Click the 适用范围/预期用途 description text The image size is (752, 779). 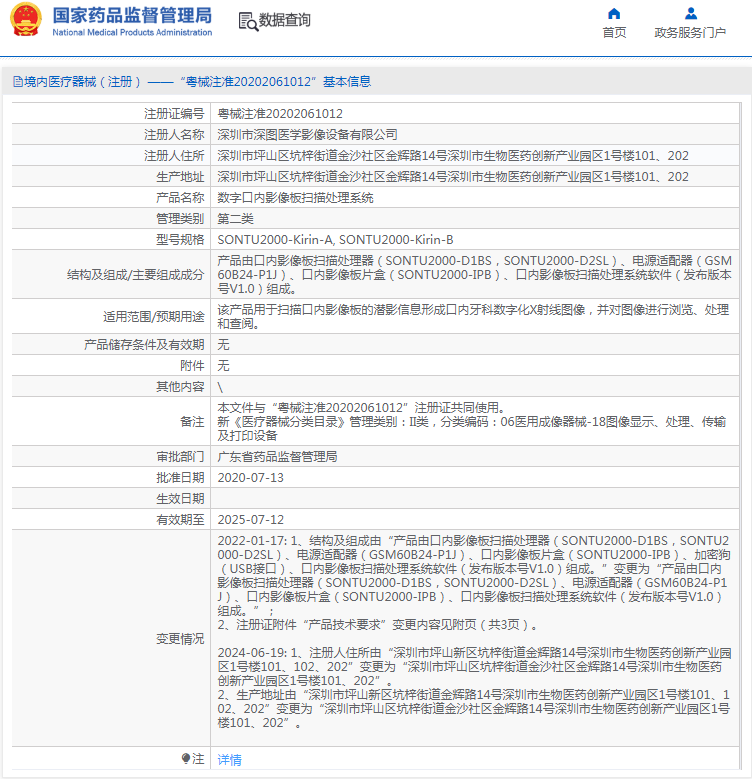pyautogui.click(x=473, y=316)
